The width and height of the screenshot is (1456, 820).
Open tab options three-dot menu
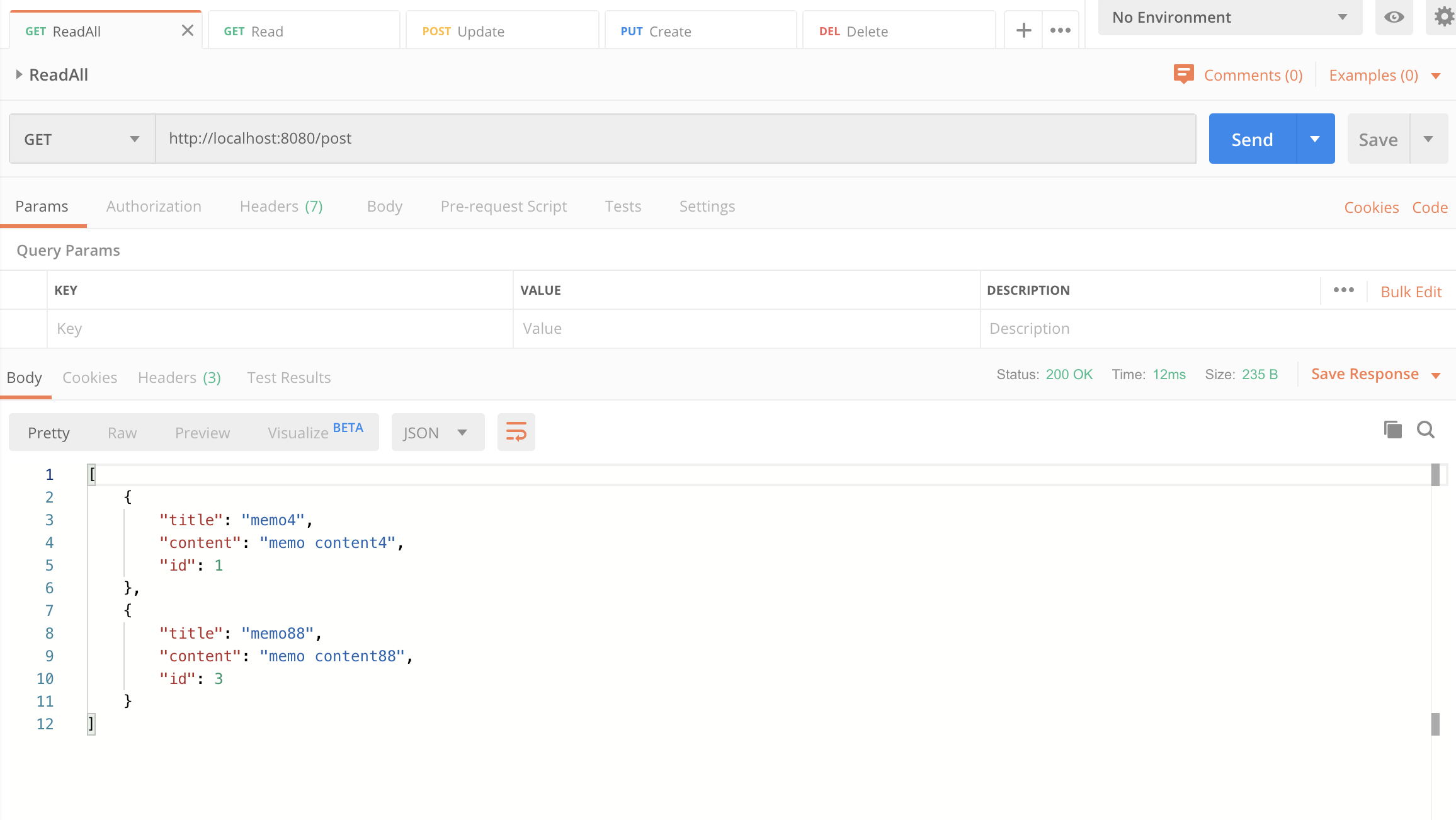(x=1061, y=30)
